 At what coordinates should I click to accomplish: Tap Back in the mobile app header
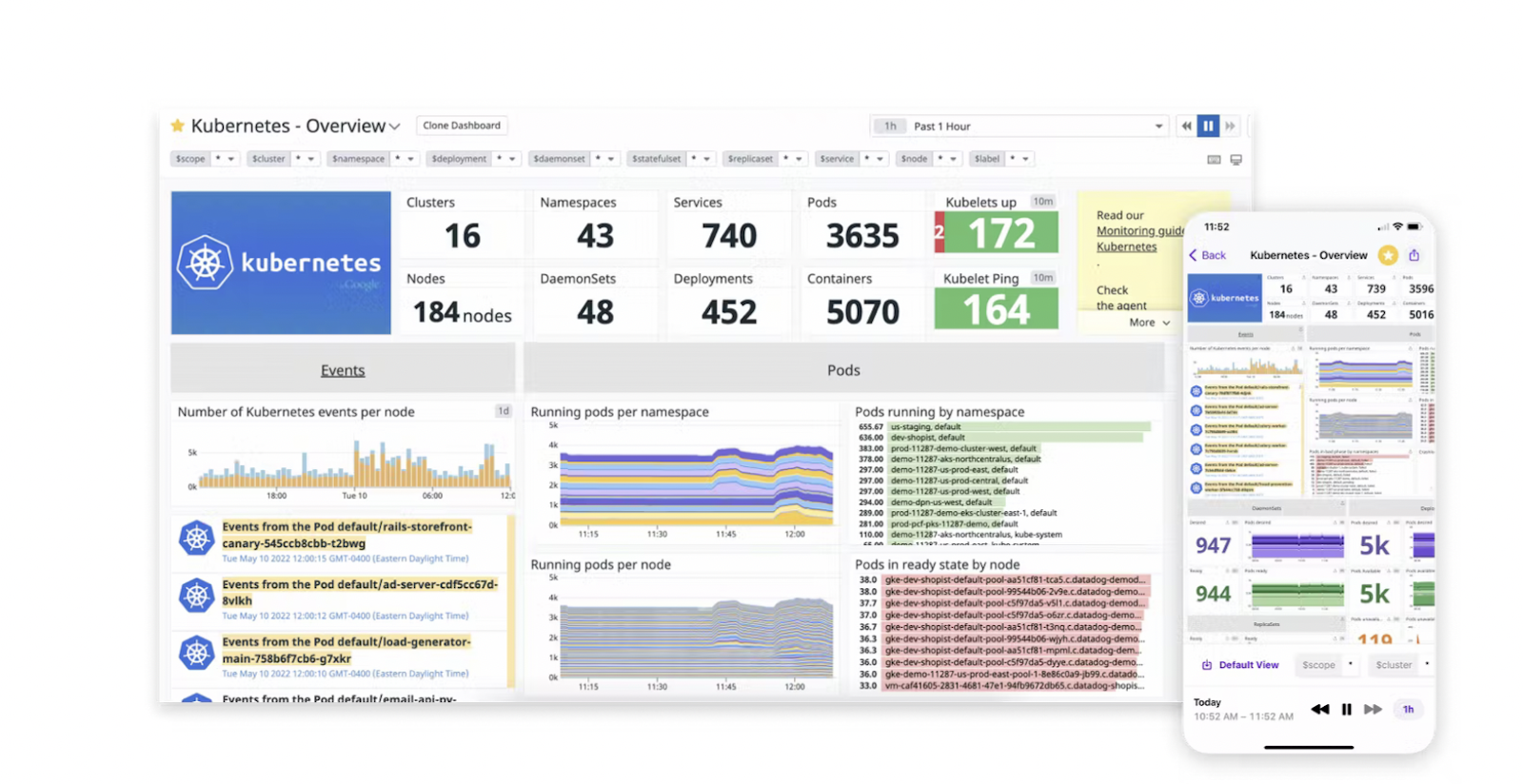pyautogui.click(x=1207, y=255)
